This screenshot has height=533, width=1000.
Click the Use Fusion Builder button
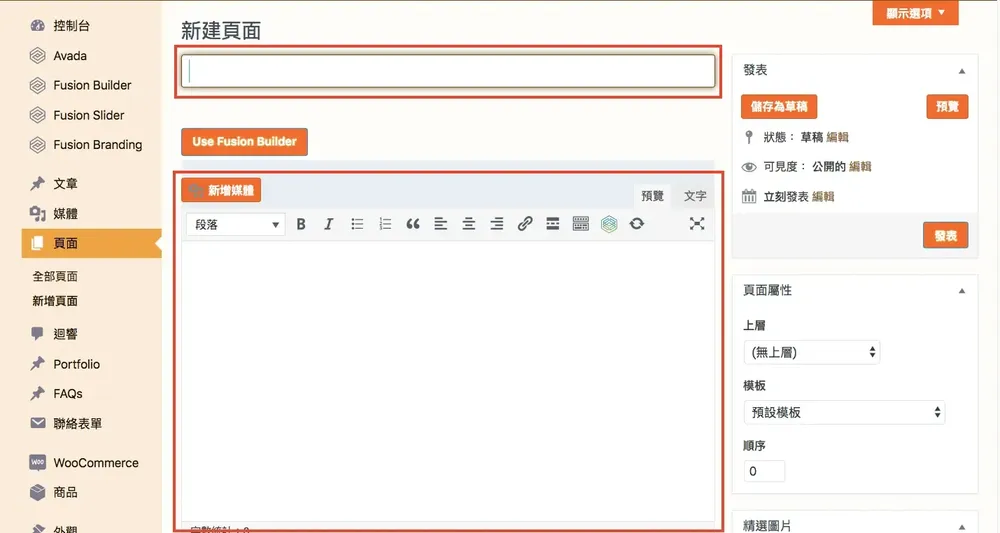[244, 142]
